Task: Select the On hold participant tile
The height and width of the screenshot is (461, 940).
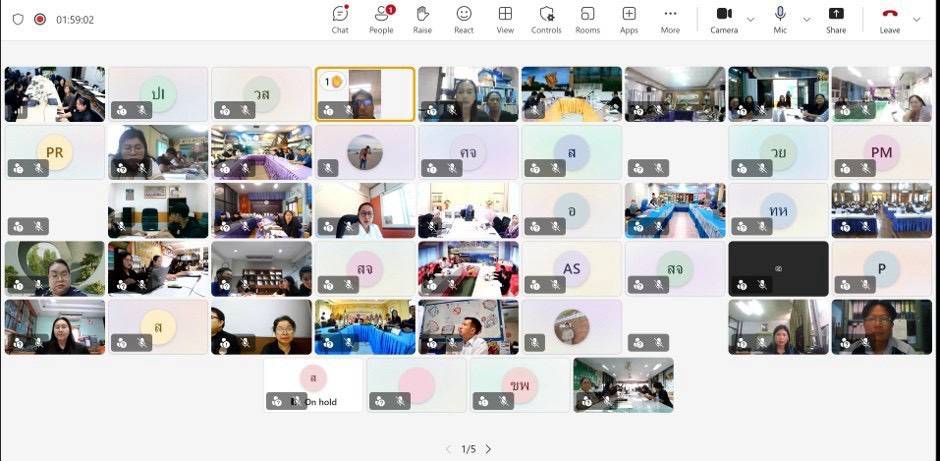Action: (314, 385)
